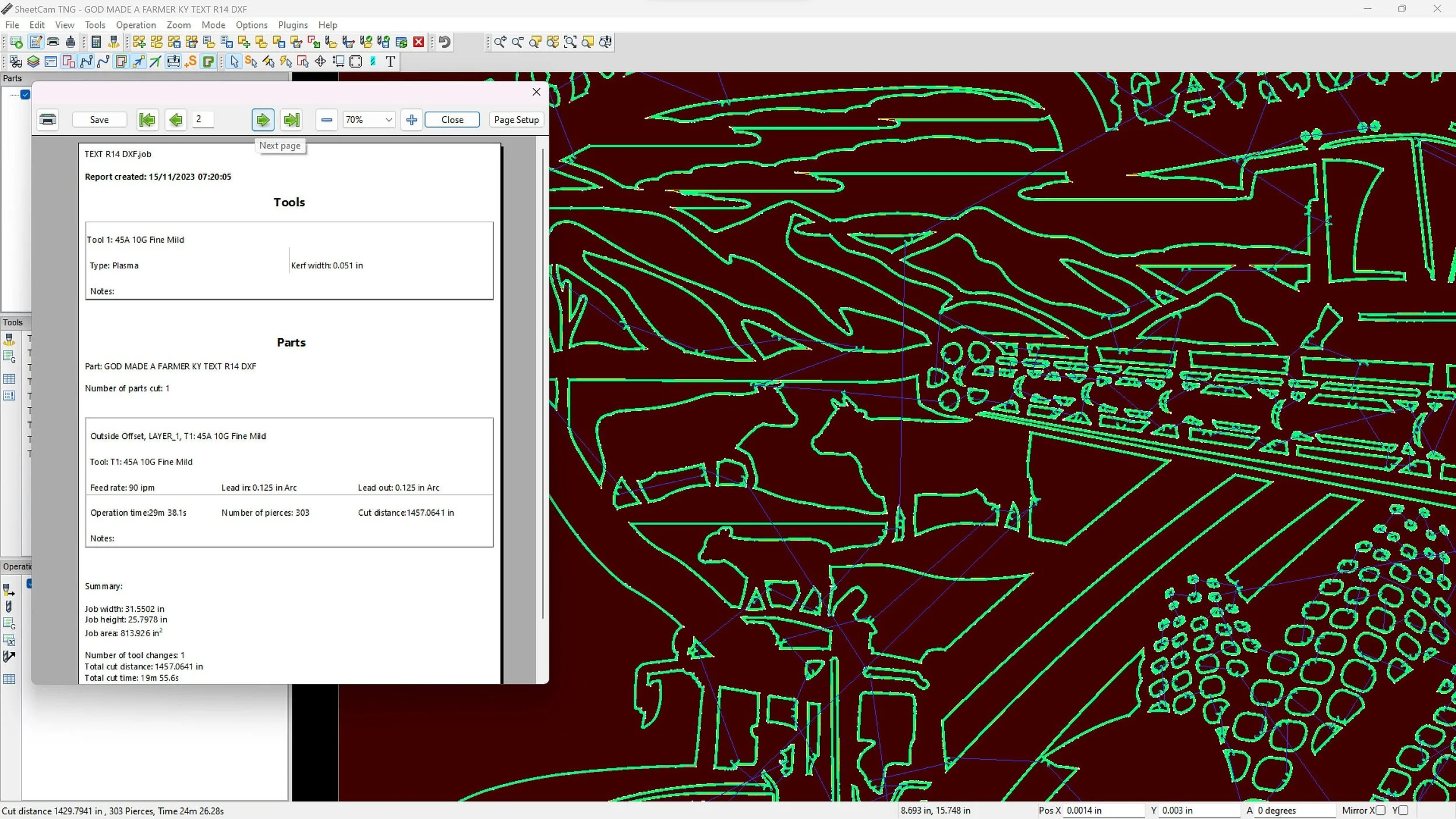Image resolution: width=1456 pixels, height=819 pixels.
Task: Select the arrow pointer edit tool
Action: (x=234, y=62)
